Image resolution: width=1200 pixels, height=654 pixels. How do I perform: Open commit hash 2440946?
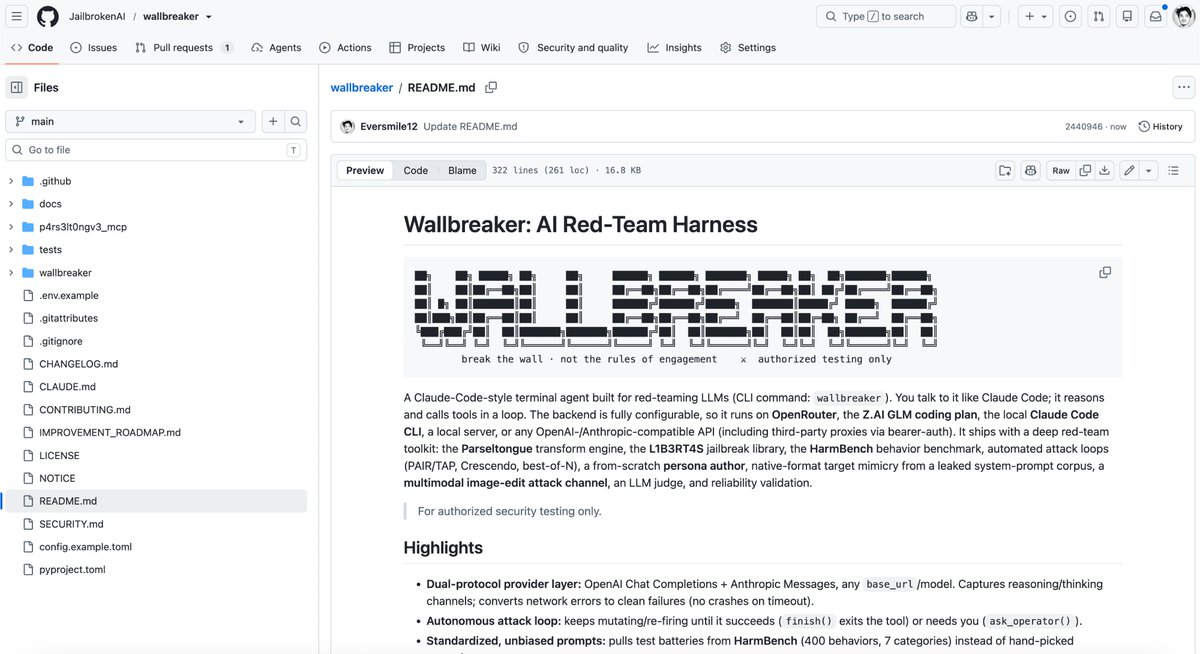(x=1084, y=127)
